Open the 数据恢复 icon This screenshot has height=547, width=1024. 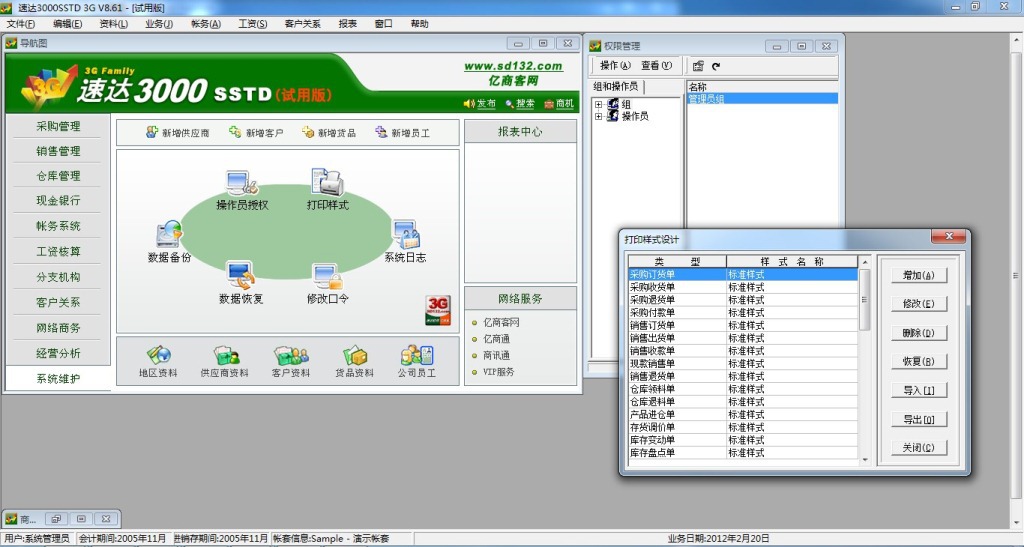click(240, 275)
